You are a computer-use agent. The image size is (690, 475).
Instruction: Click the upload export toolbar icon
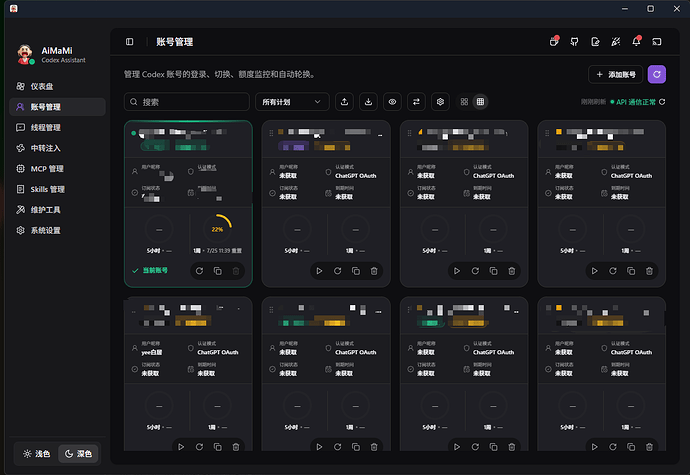click(x=345, y=102)
